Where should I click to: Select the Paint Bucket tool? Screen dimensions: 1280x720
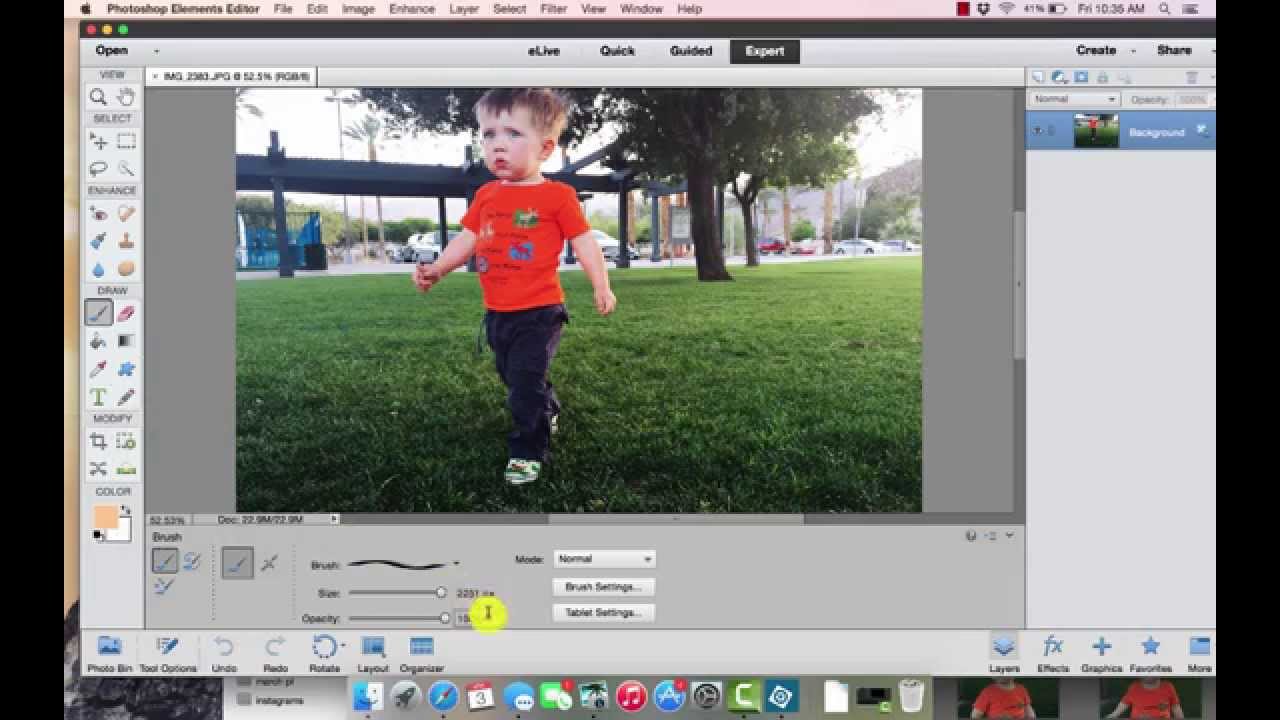[98, 341]
